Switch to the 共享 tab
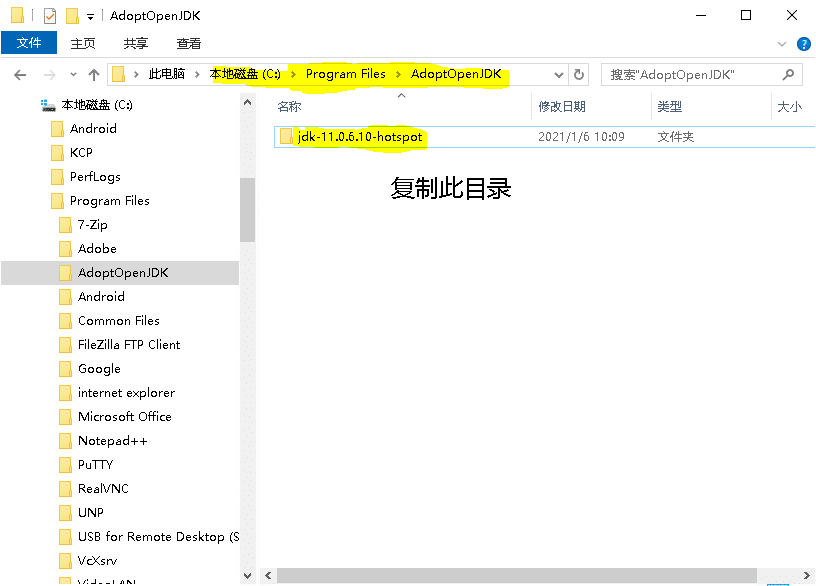 (136, 43)
